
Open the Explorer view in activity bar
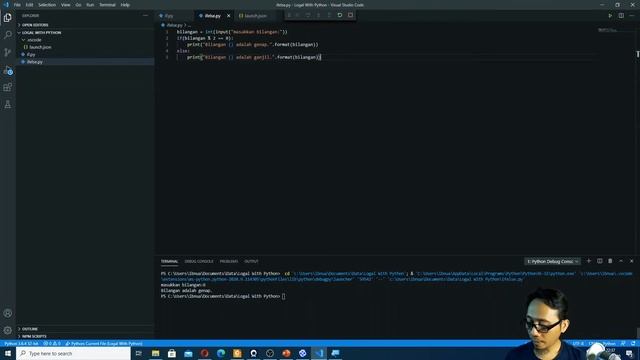[x=7, y=18]
